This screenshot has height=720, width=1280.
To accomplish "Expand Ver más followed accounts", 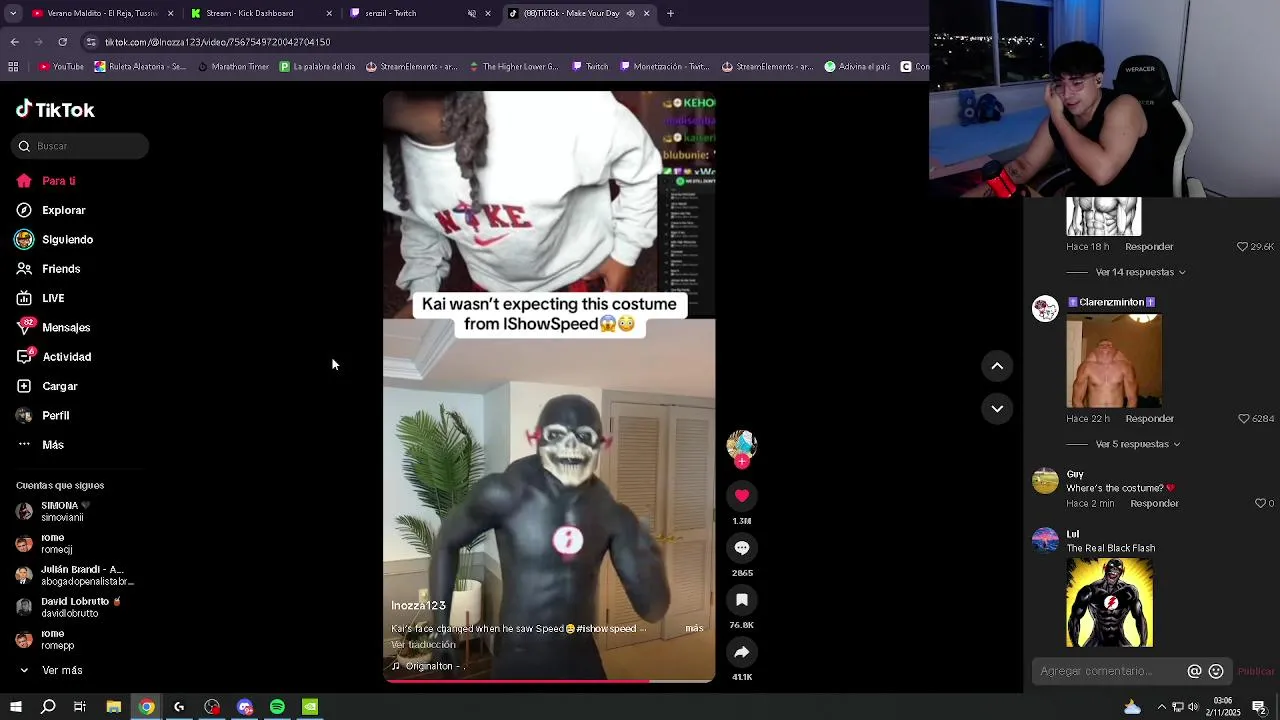I will (x=50, y=670).
